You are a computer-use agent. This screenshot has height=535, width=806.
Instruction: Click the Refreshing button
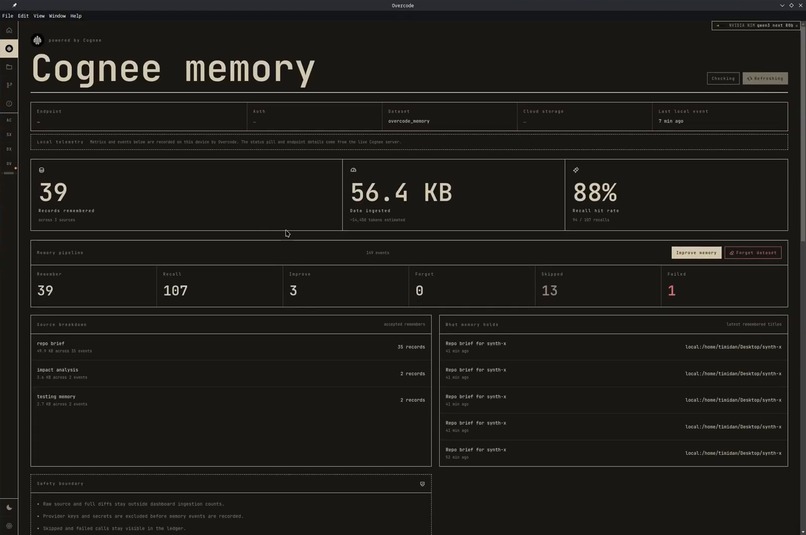coord(765,78)
